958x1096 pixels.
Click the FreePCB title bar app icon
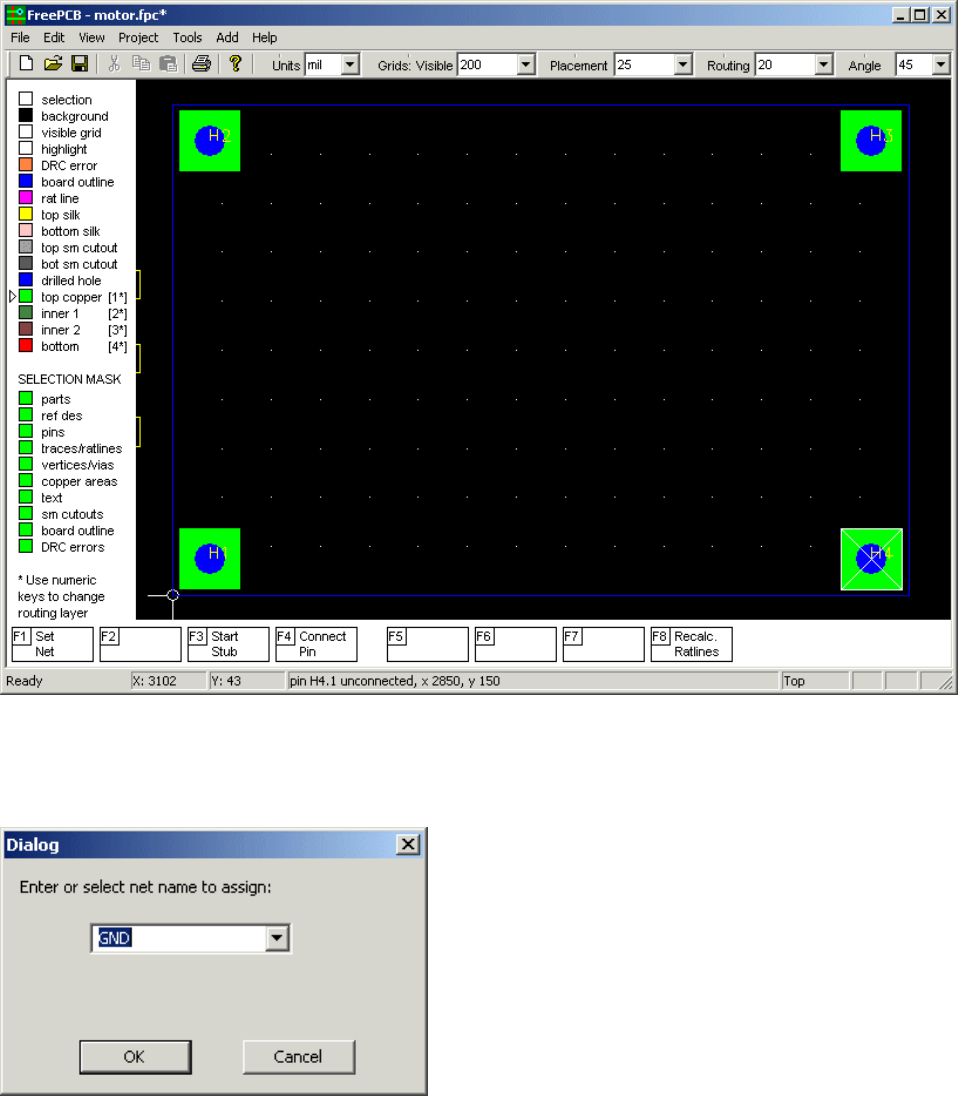15,15
